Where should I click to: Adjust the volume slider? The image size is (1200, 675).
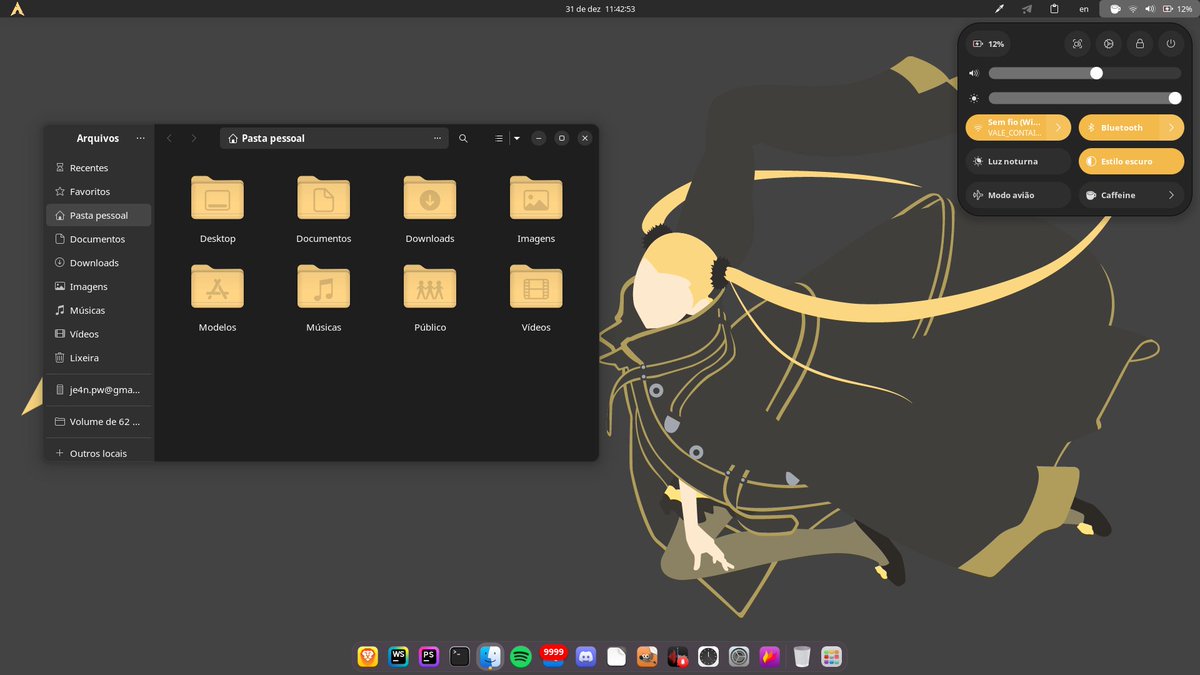pyautogui.click(x=1084, y=73)
